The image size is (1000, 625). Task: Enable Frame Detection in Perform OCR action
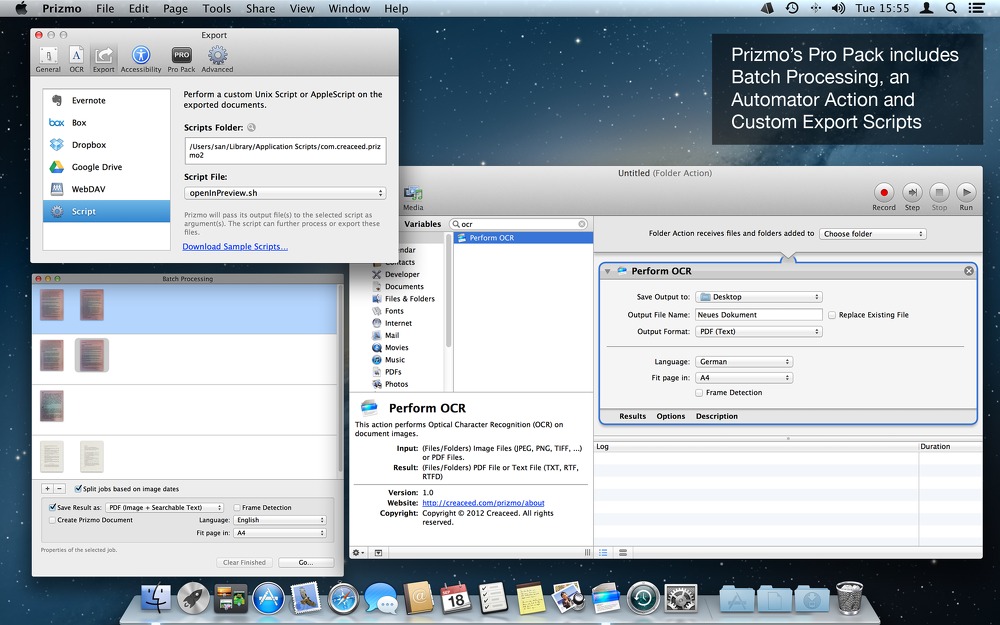(x=699, y=393)
